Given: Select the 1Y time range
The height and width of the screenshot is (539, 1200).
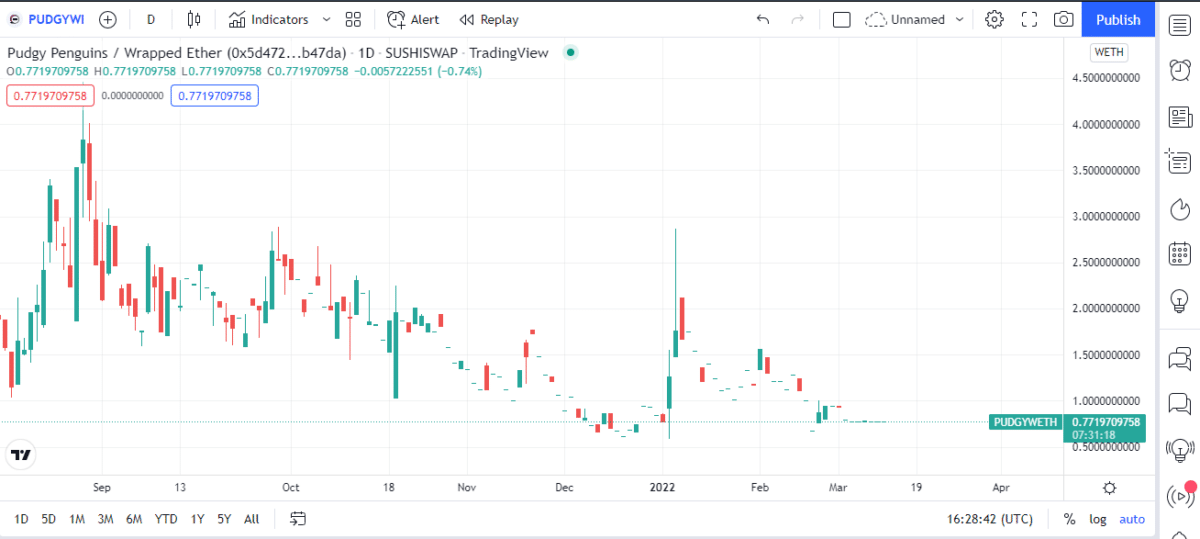Looking at the screenshot, I should [x=197, y=518].
